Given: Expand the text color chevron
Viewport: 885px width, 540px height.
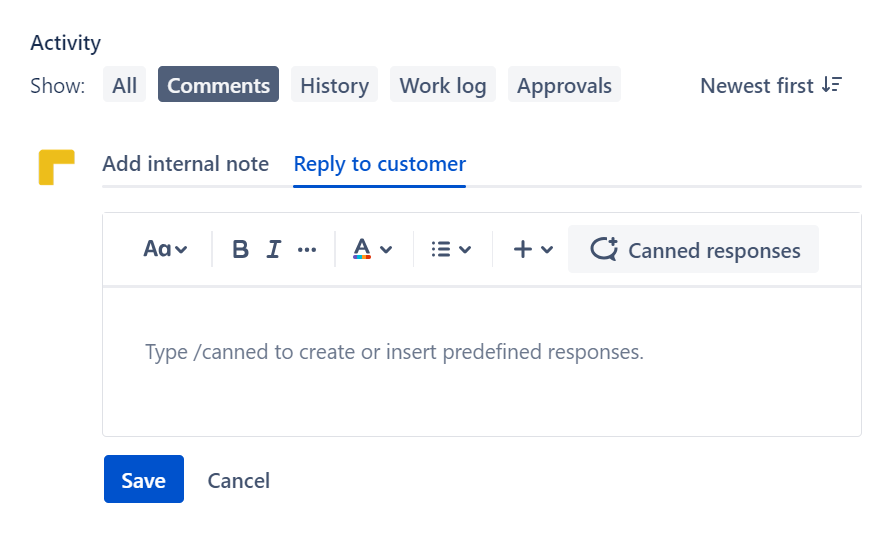Looking at the screenshot, I should (x=386, y=250).
